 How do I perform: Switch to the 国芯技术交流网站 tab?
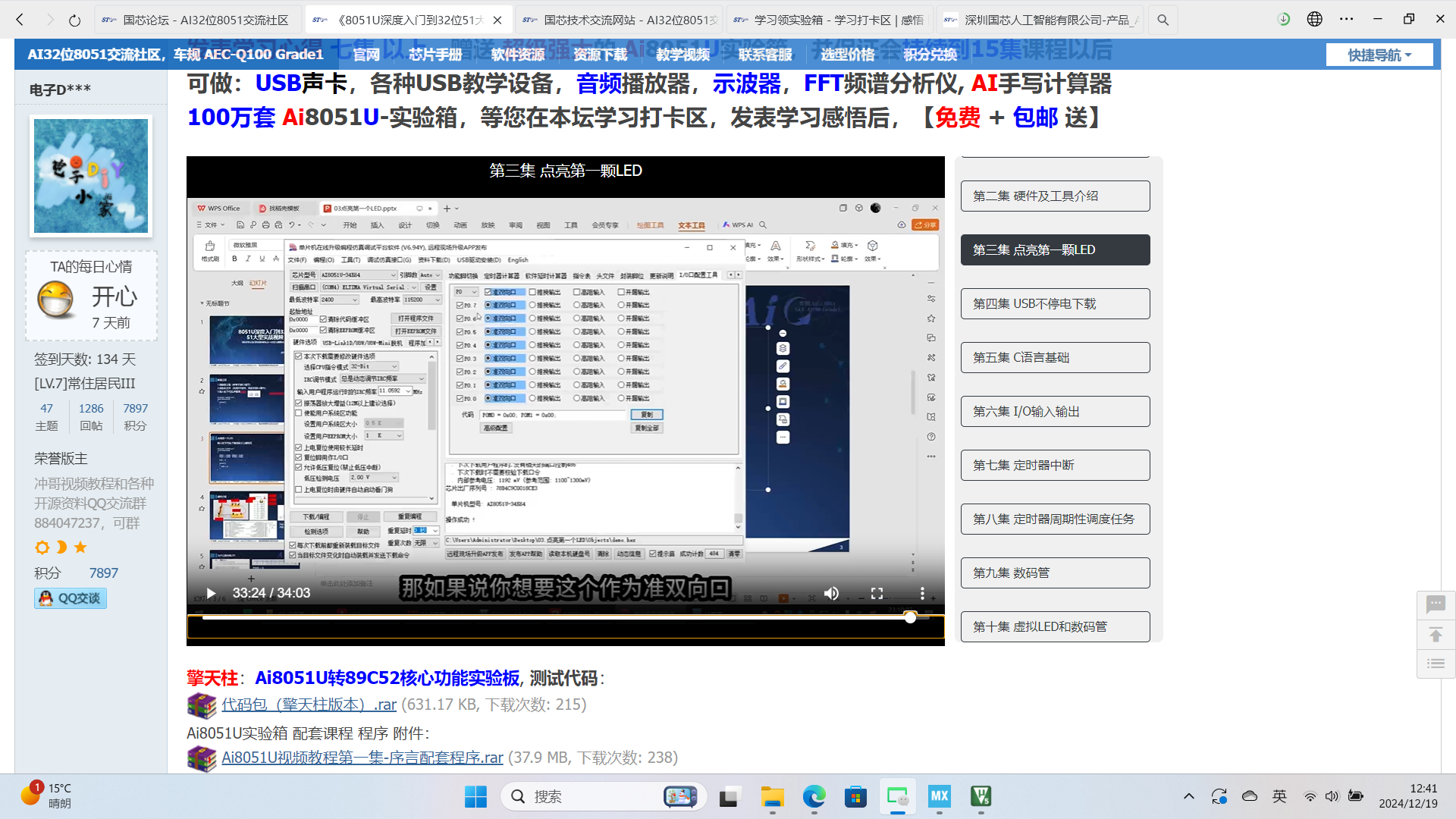[x=620, y=20]
